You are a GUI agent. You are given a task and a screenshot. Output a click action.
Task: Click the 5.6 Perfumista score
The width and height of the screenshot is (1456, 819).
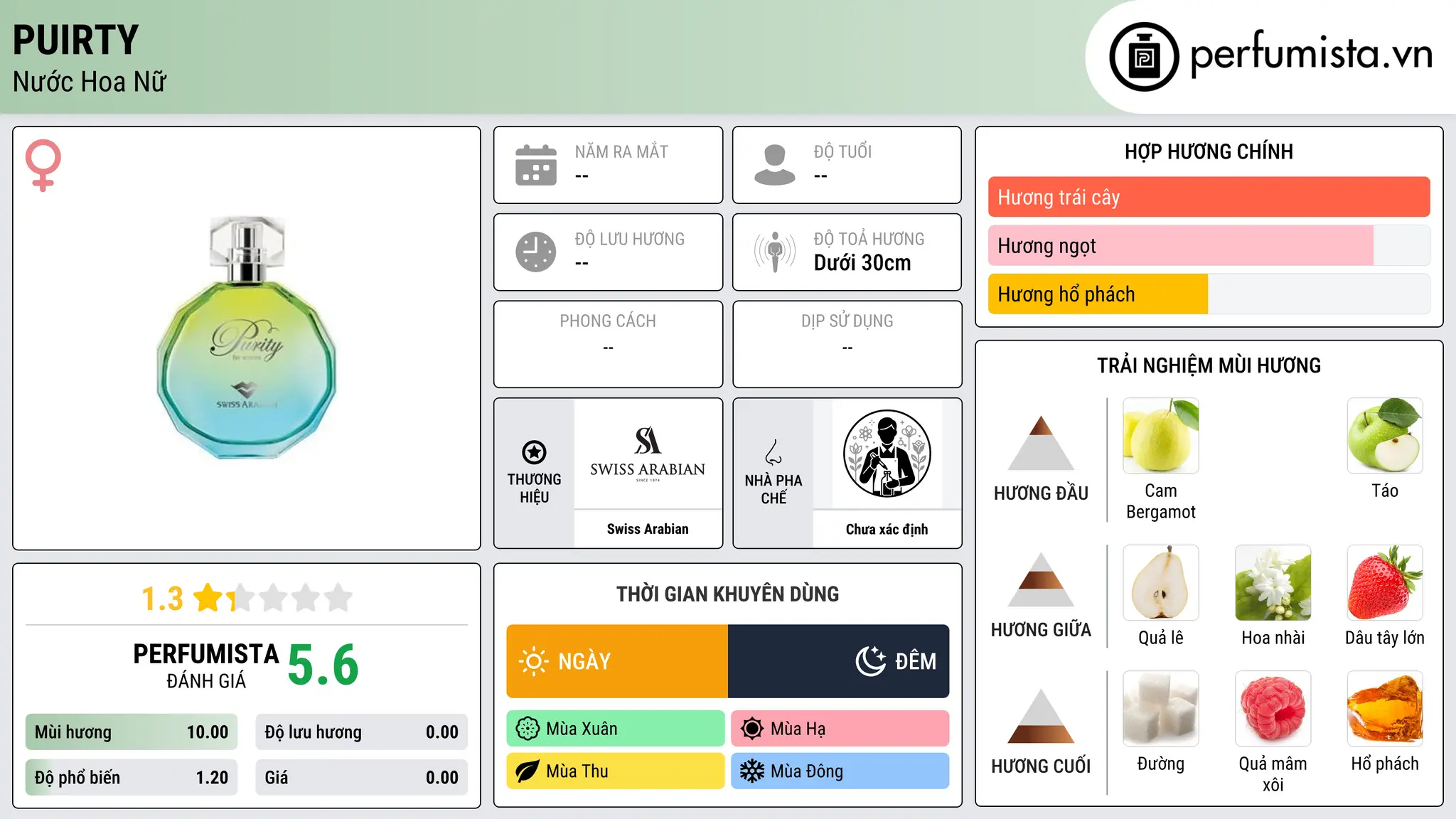[323, 665]
